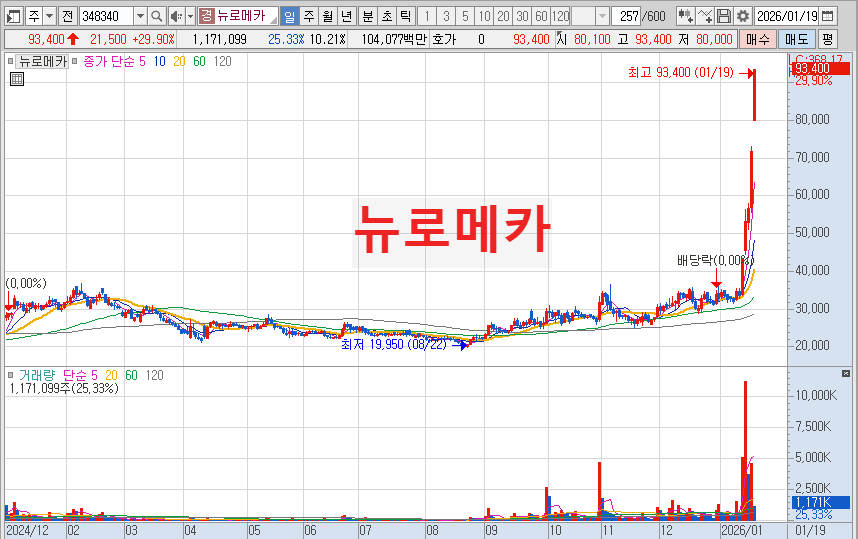This screenshot has height=539, width=858.
Task: Close the volume panel with X icon
Action: click(x=846, y=374)
